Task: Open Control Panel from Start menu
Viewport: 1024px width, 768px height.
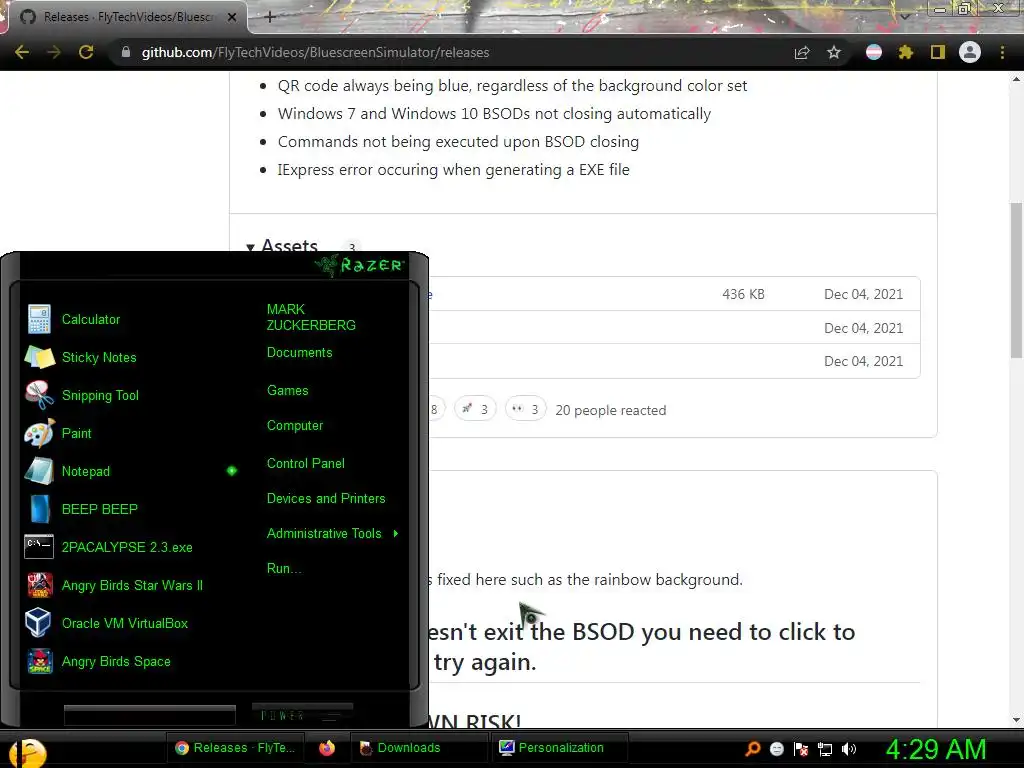Action: (x=306, y=464)
